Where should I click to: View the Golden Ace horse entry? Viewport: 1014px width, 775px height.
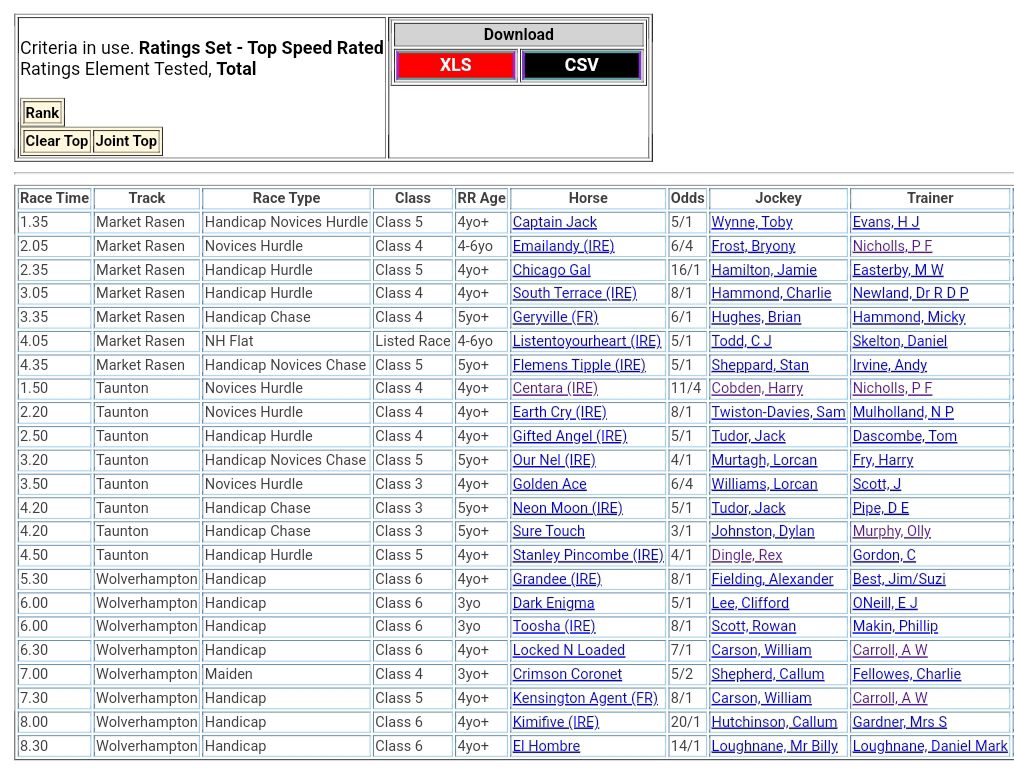click(x=549, y=484)
